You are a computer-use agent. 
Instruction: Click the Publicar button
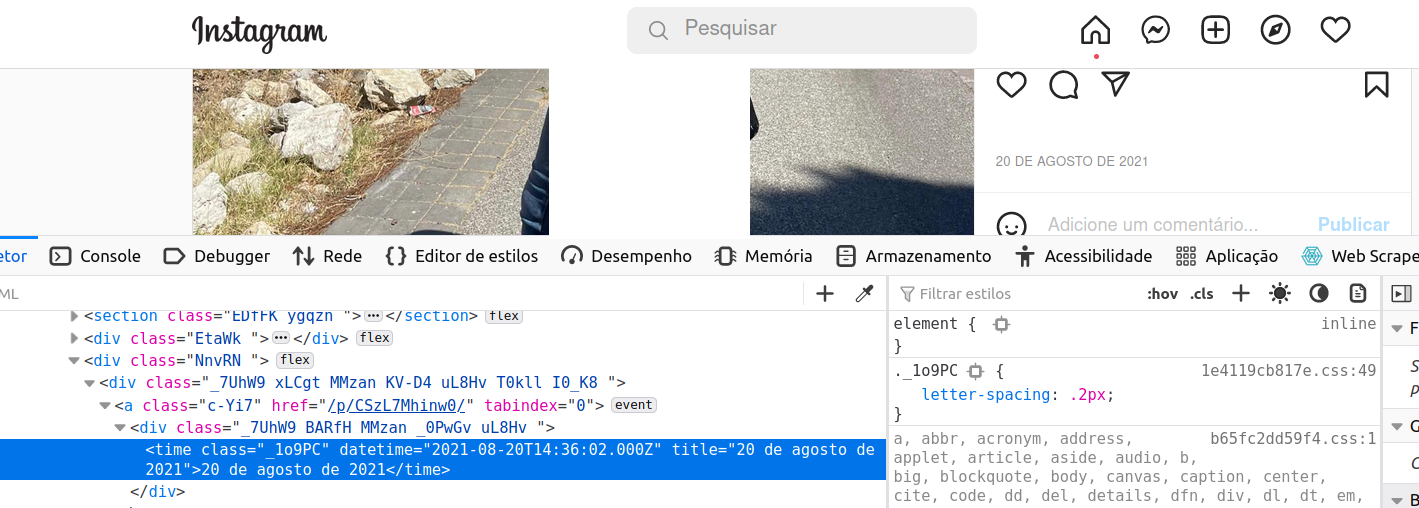pos(1353,225)
